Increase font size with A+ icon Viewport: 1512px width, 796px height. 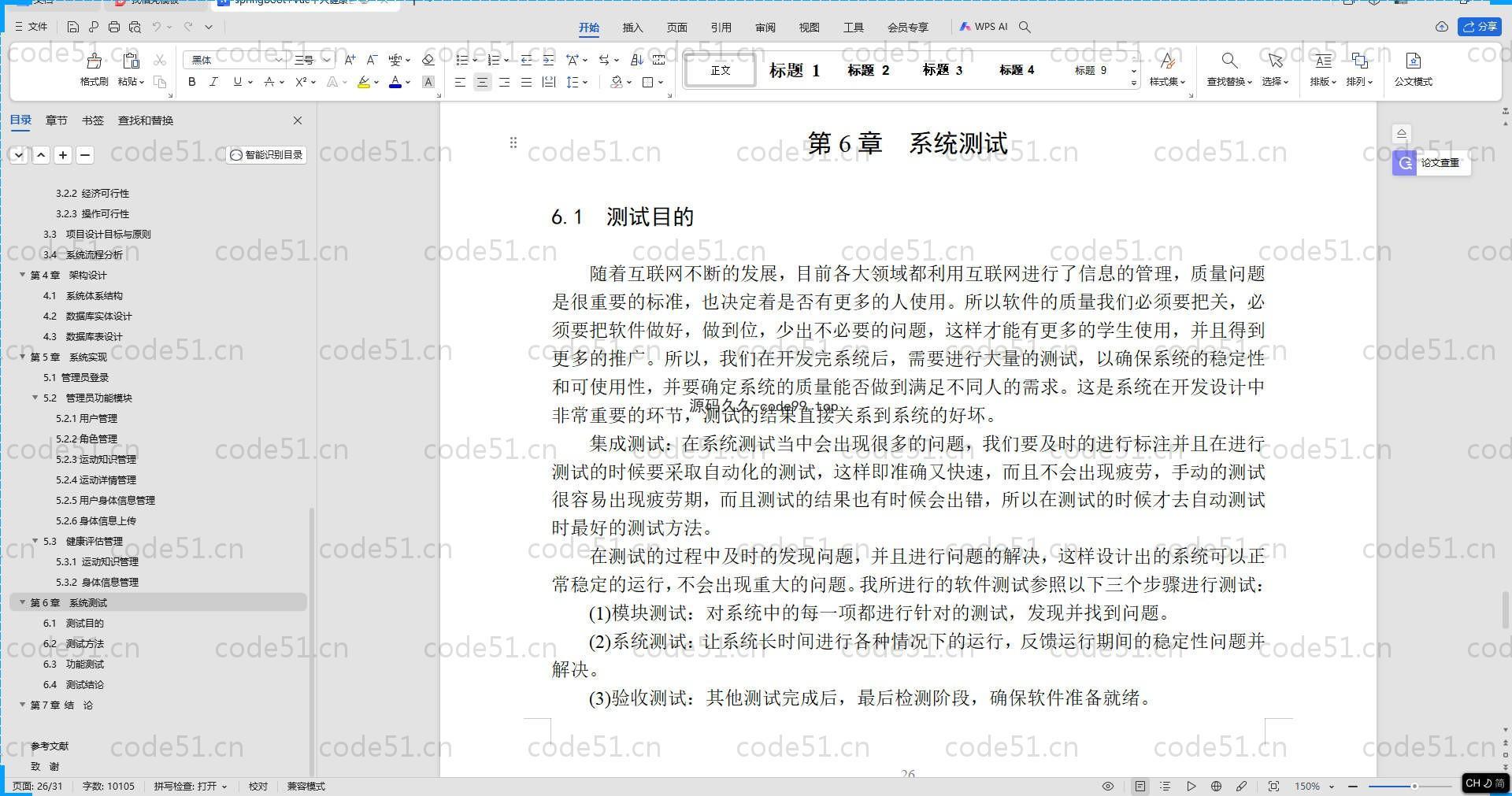[x=350, y=60]
